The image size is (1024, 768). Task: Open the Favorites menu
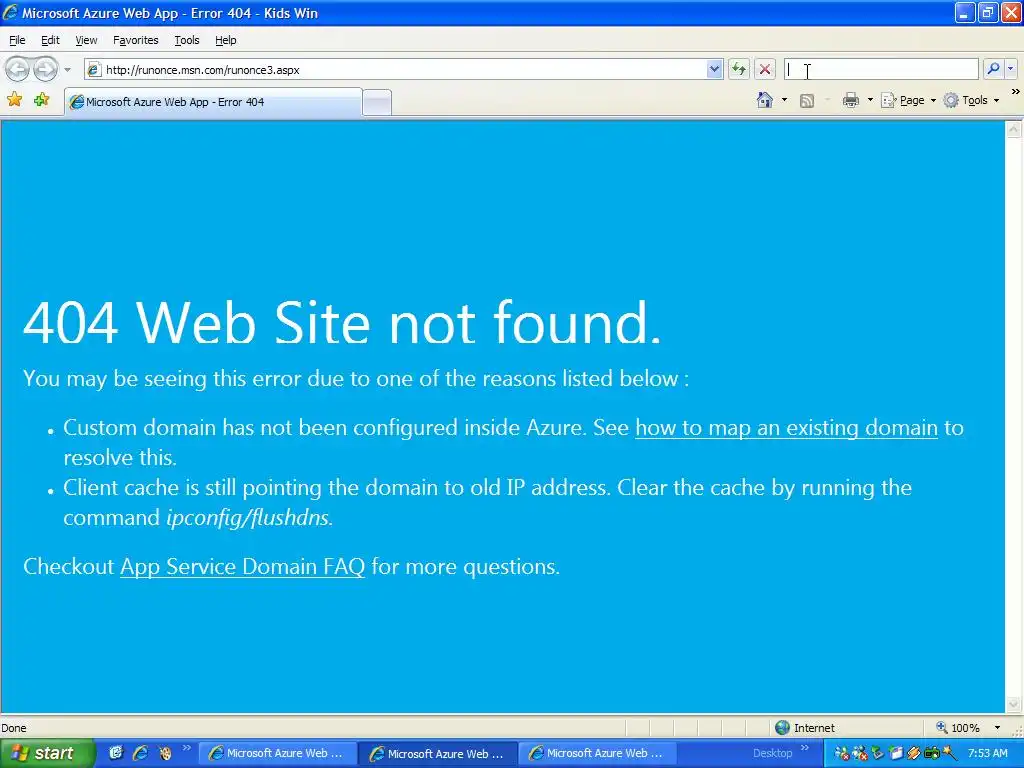pyautogui.click(x=136, y=40)
